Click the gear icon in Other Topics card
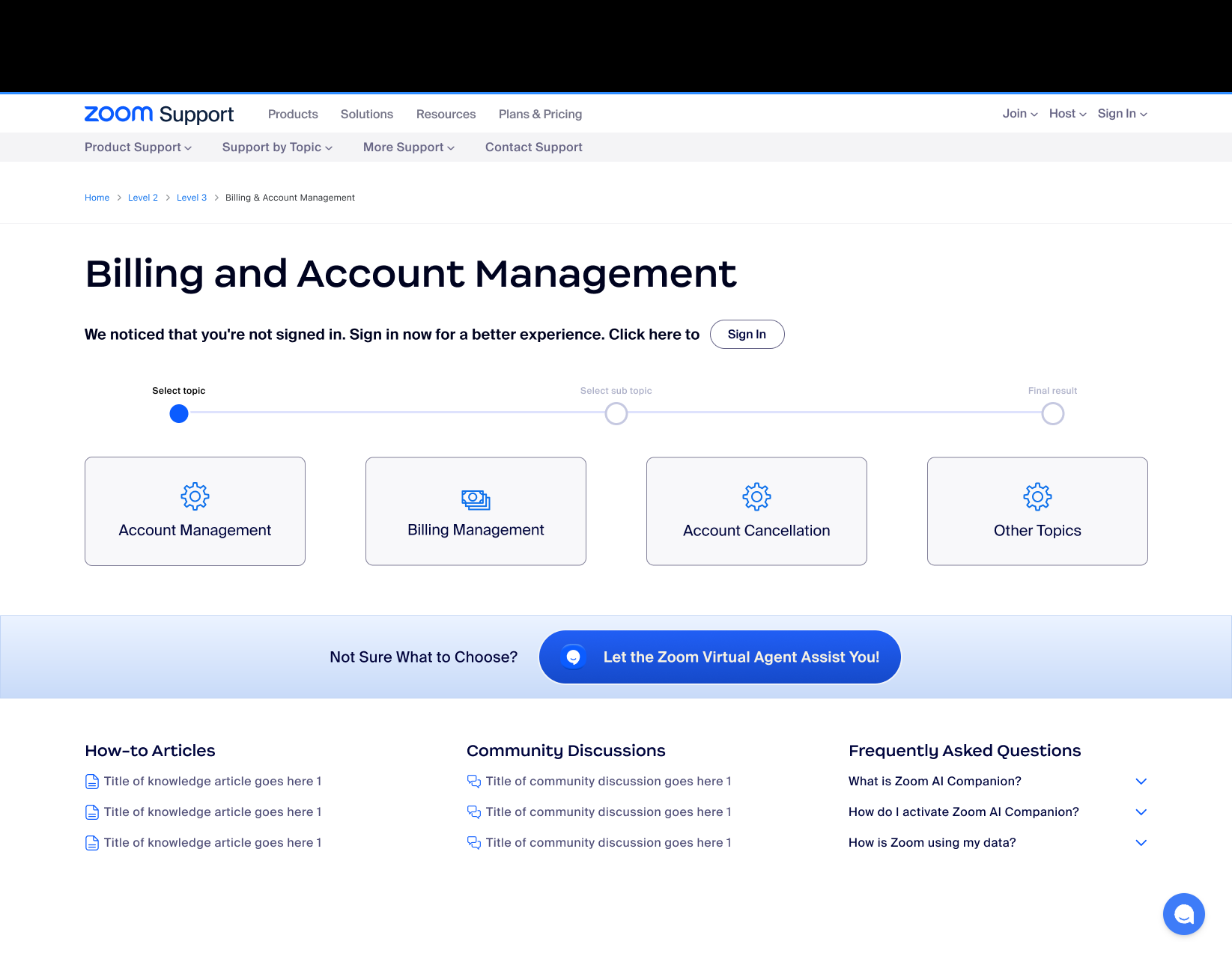 point(1037,496)
